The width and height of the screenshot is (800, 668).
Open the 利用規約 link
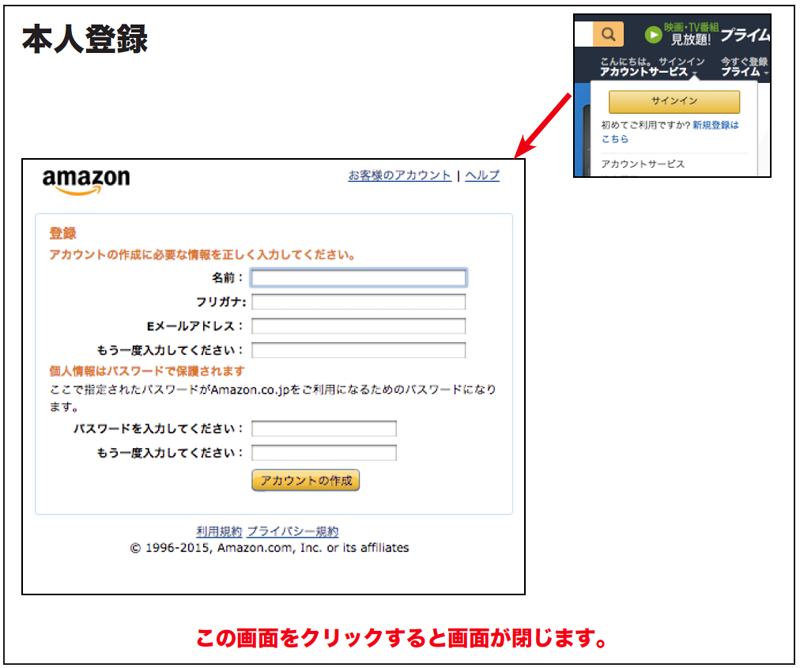pos(219,531)
